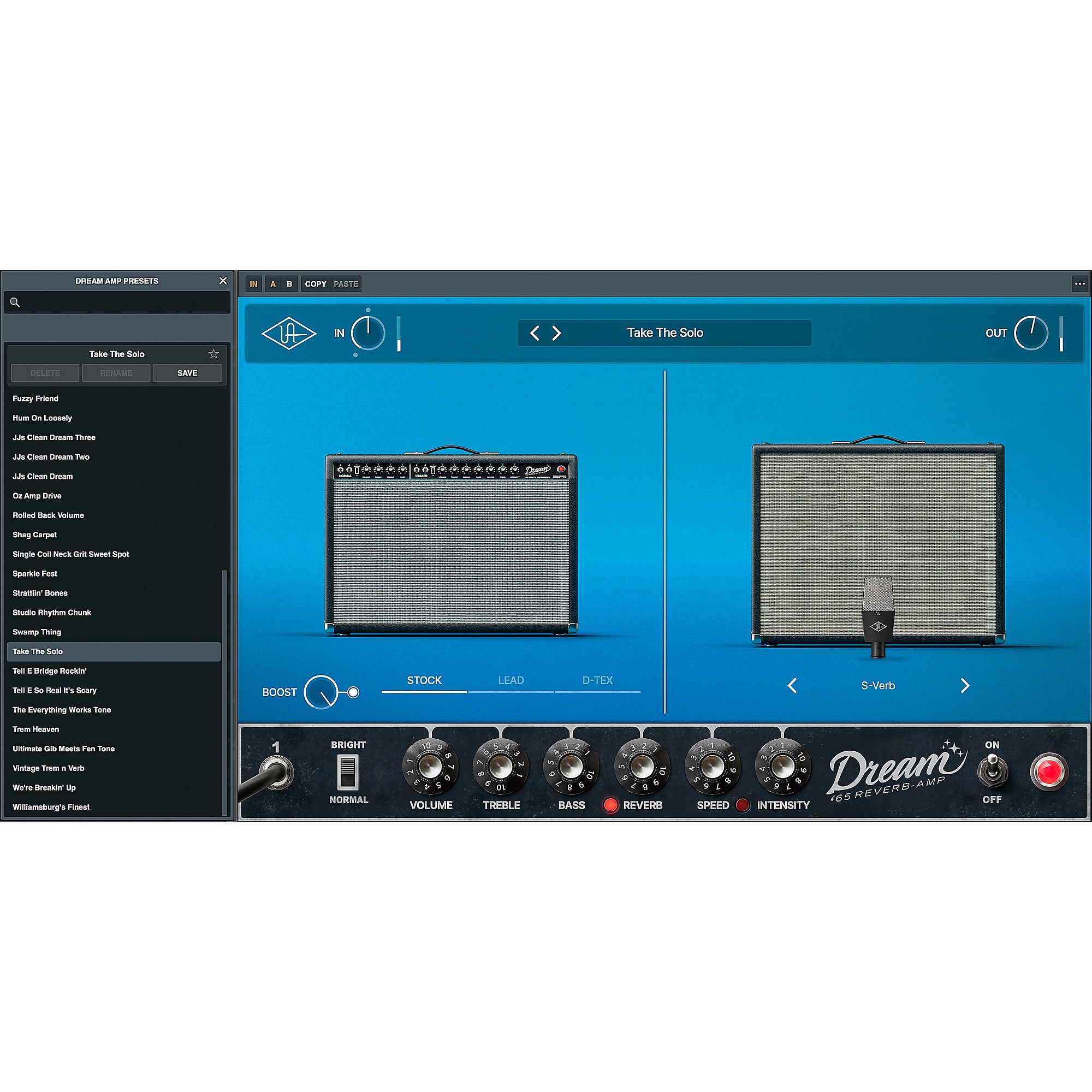Click the Universal Audio diamond logo
Image resolution: width=1092 pixels, height=1092 pixels.
point(289,333)
